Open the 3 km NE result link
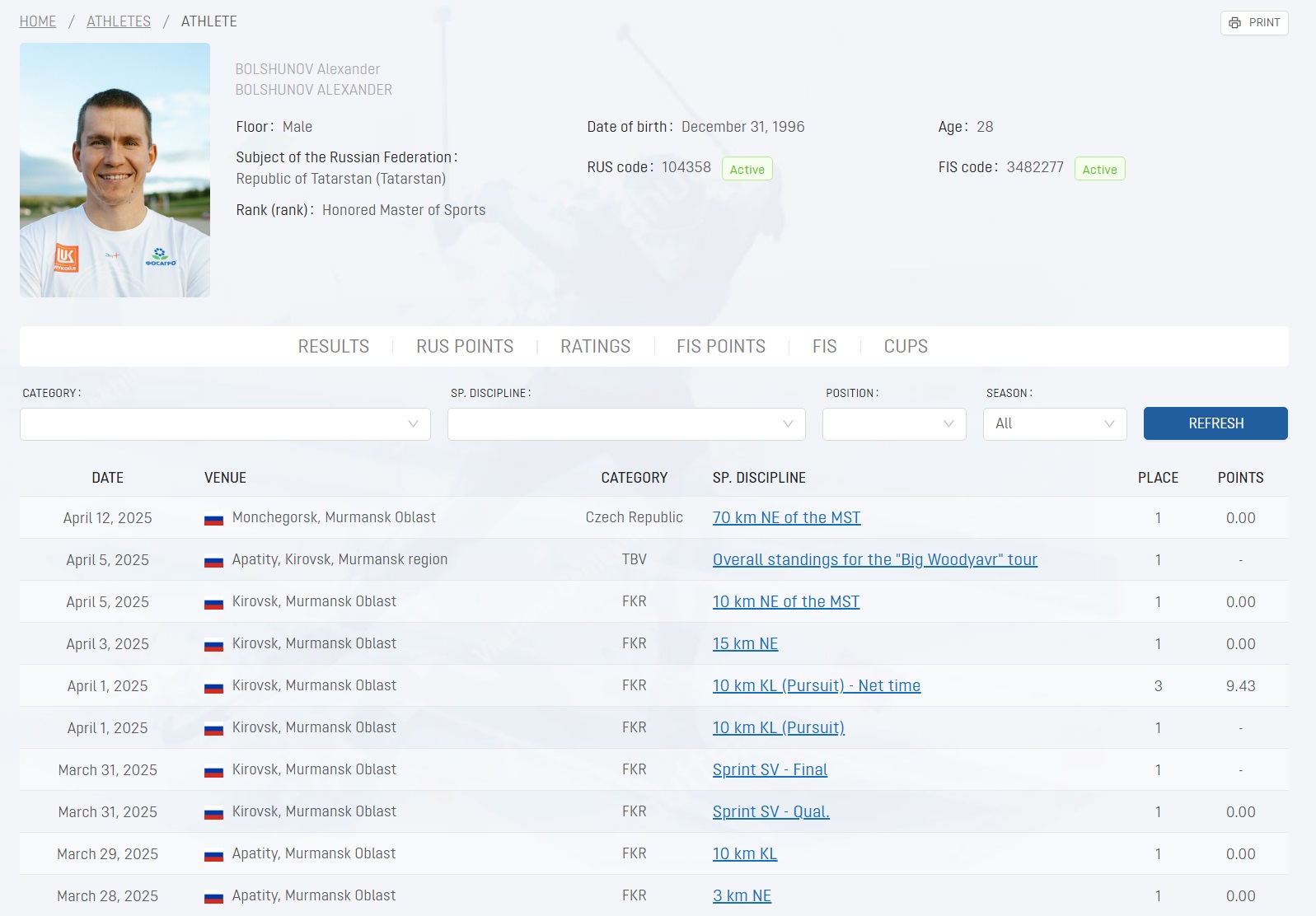Image resolution: width=1316 pixels, height=916 pixels. [x=742, y=896]
